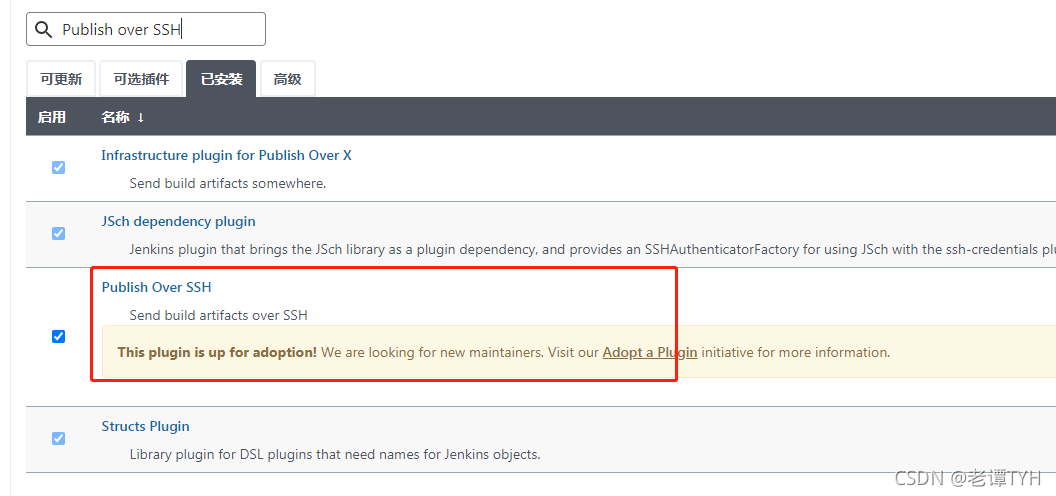
Task: Toggle the JSch dependency plugin checkbox
Action: pos(59,234)
